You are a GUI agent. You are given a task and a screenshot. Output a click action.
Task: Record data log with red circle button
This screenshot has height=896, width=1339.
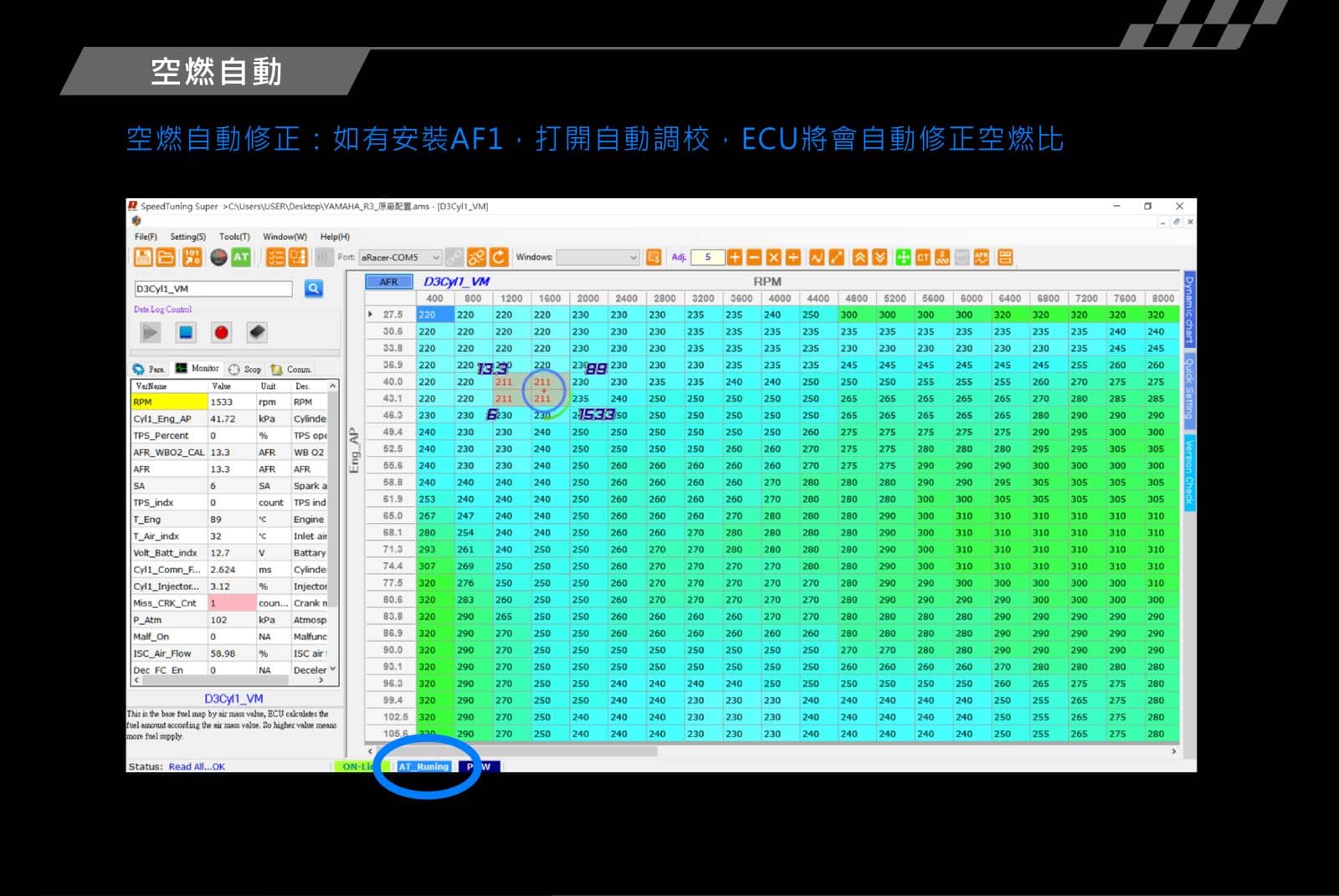pyautogui.click(x=221, y=333)
